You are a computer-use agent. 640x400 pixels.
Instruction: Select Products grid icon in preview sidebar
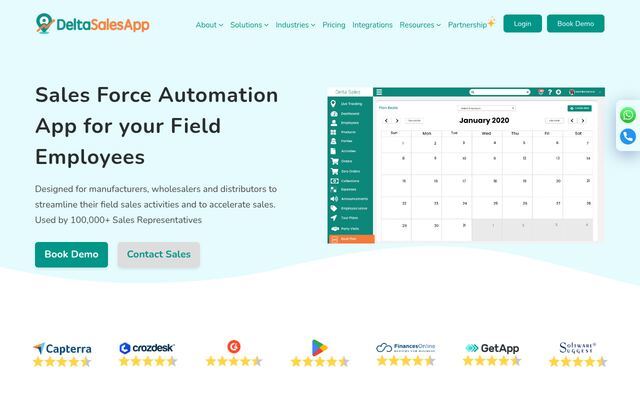pyautogui.click(x=333, y=132)
